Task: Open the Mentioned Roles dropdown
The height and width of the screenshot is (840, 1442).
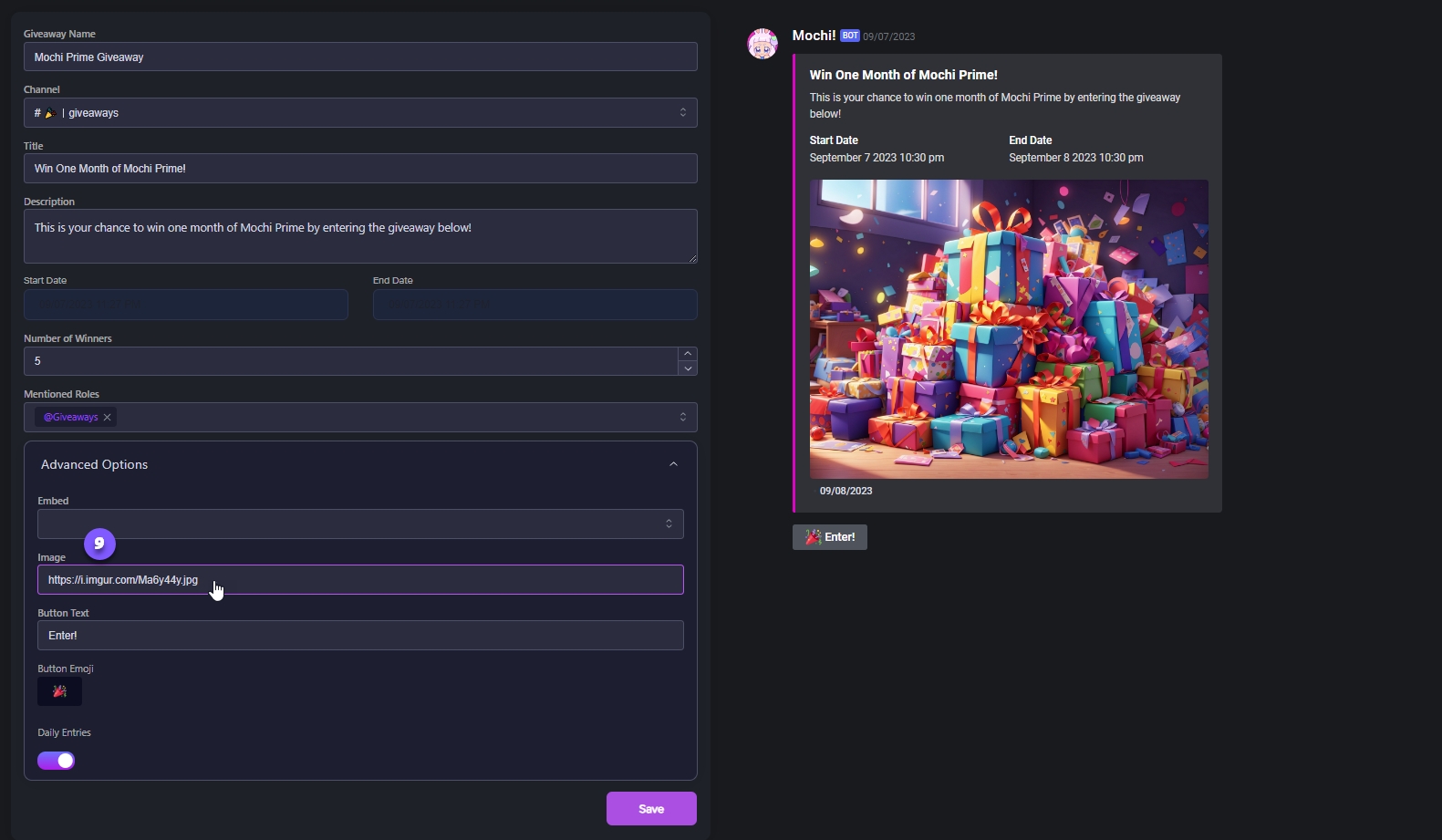Action: point(360,417)
